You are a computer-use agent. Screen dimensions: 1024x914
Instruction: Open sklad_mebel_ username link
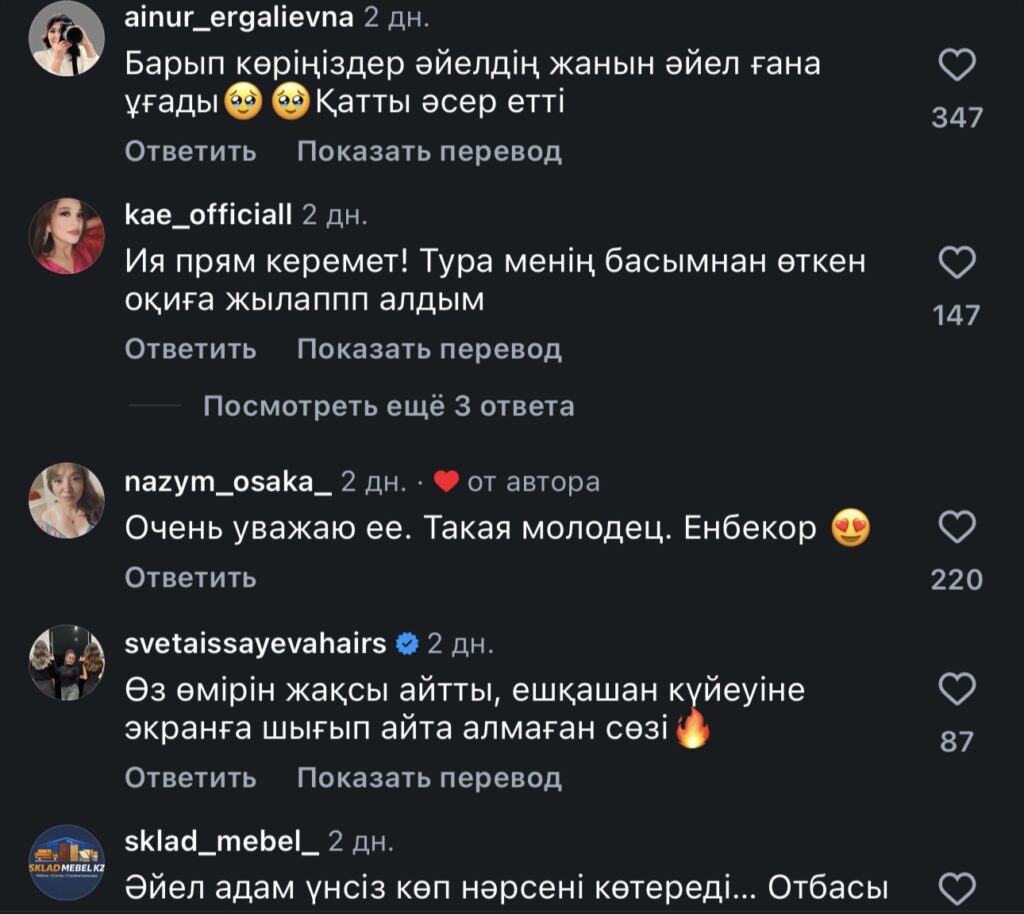(x=221, y=842)
